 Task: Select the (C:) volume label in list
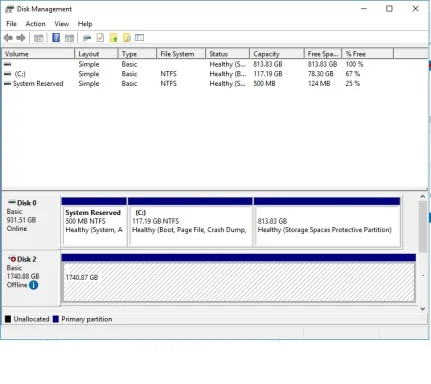[x=20, y=74]
